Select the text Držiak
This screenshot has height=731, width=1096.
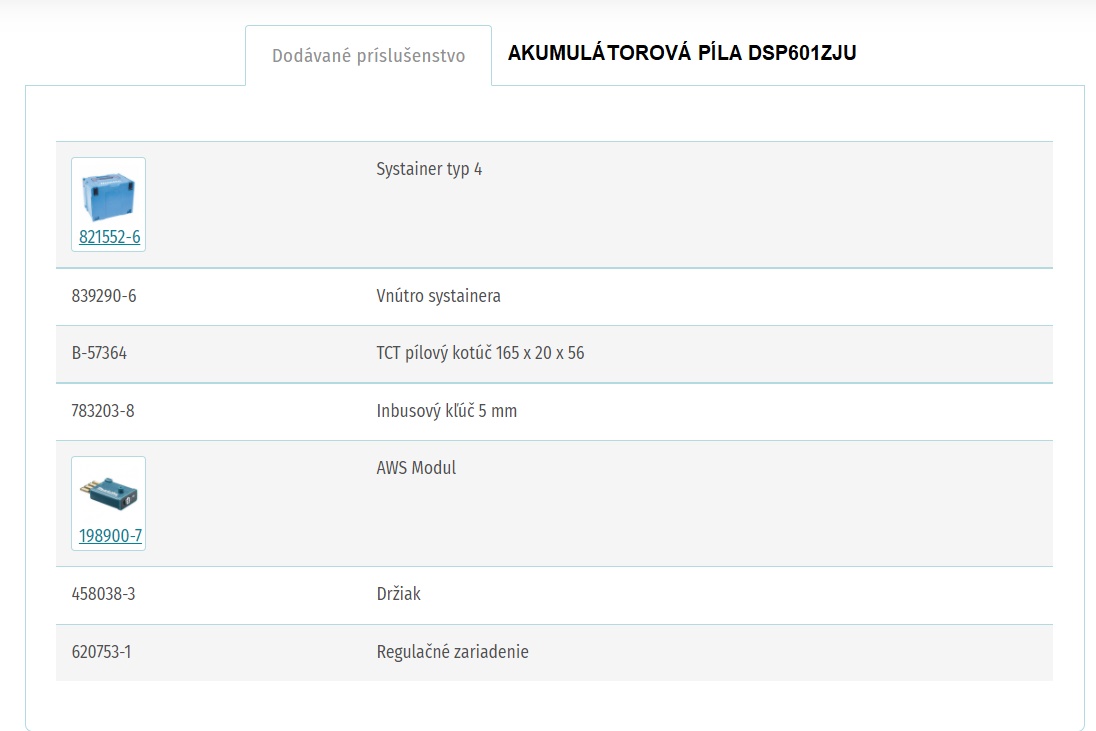coord(398,594)
